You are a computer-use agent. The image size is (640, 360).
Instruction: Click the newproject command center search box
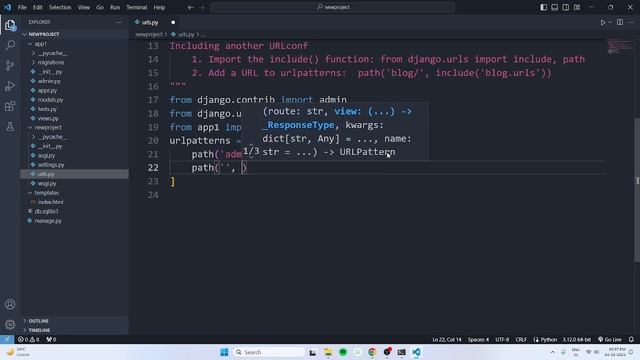point(333,7)
